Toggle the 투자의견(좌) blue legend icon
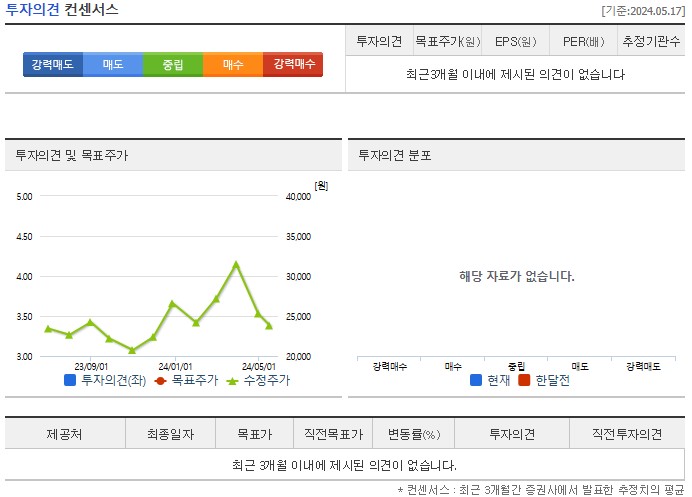 pyautogui.click(x=70, y=380)
